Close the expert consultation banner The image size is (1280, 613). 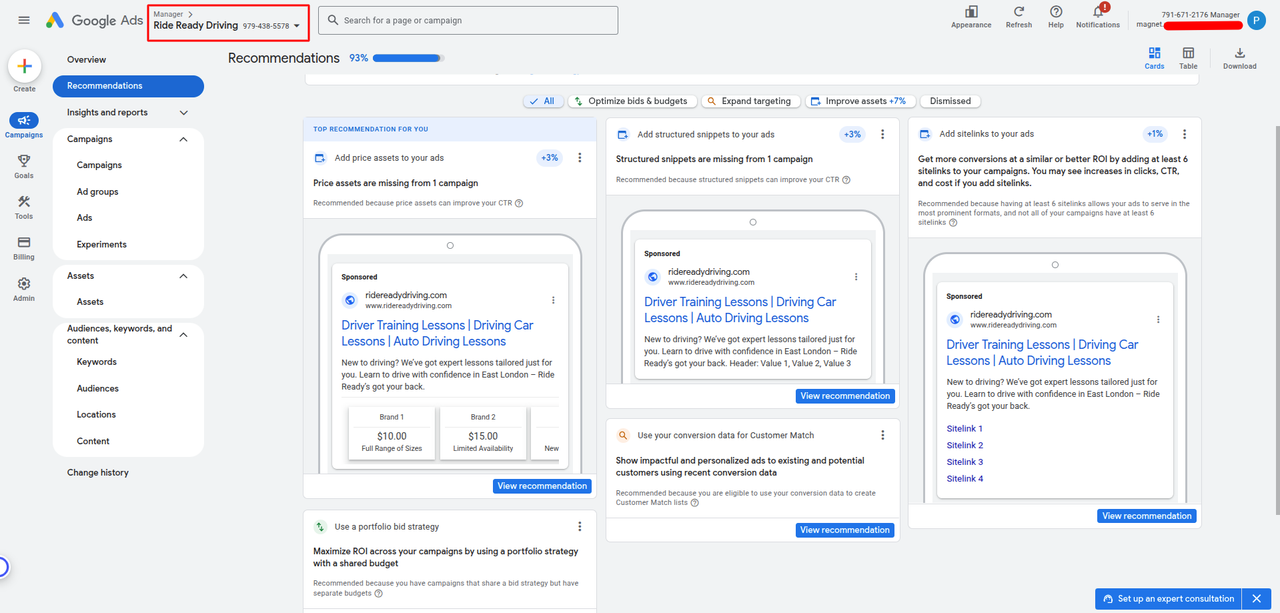click(x=1257, y=599)
